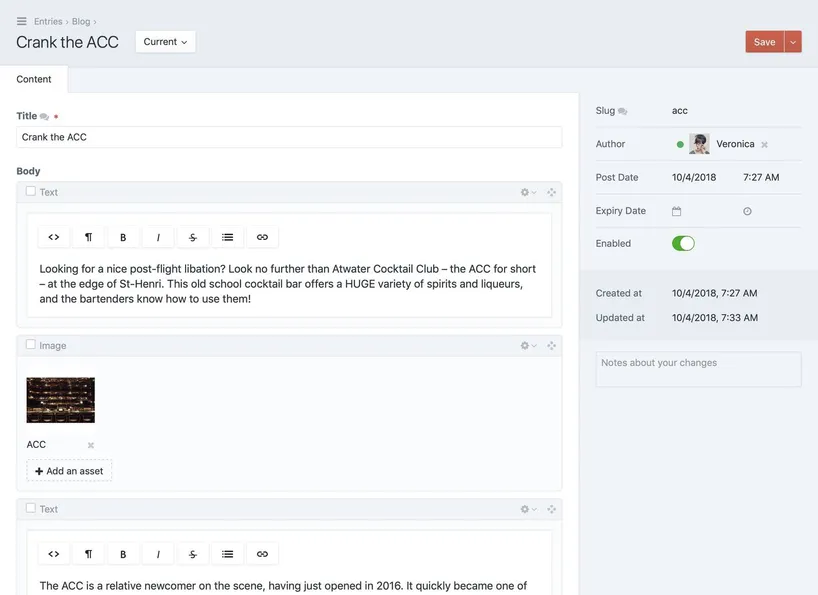Click the 'Crank the ACC' page heading

[67, 42]
